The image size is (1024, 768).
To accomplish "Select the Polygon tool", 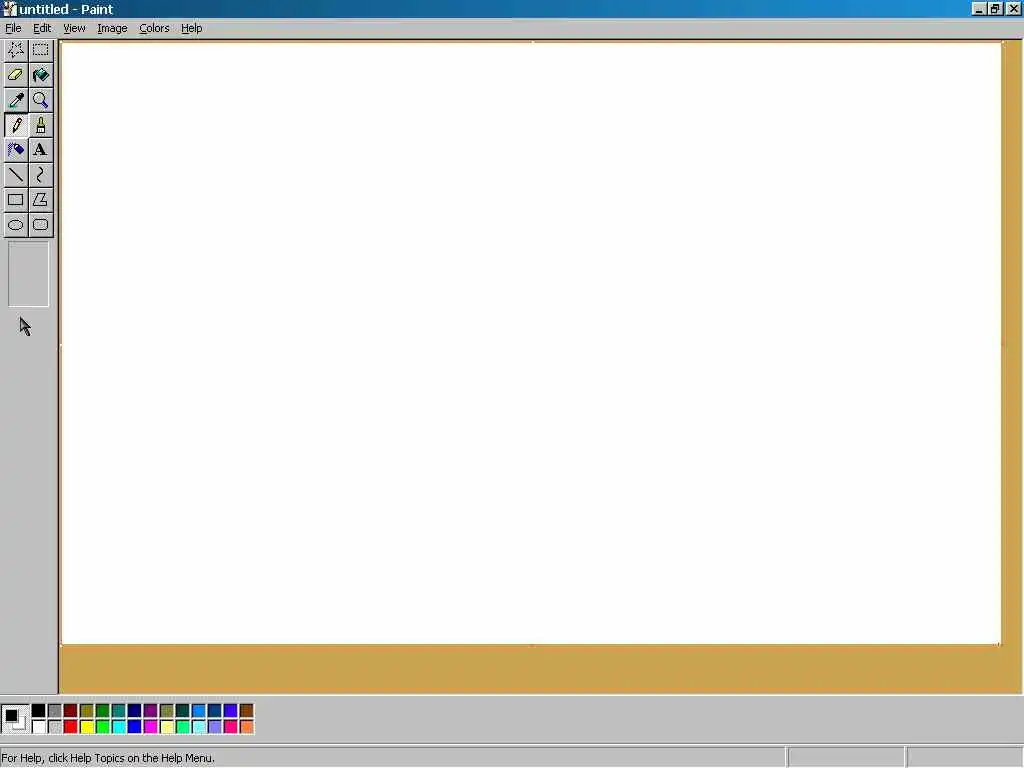I will tap(40, 199).
